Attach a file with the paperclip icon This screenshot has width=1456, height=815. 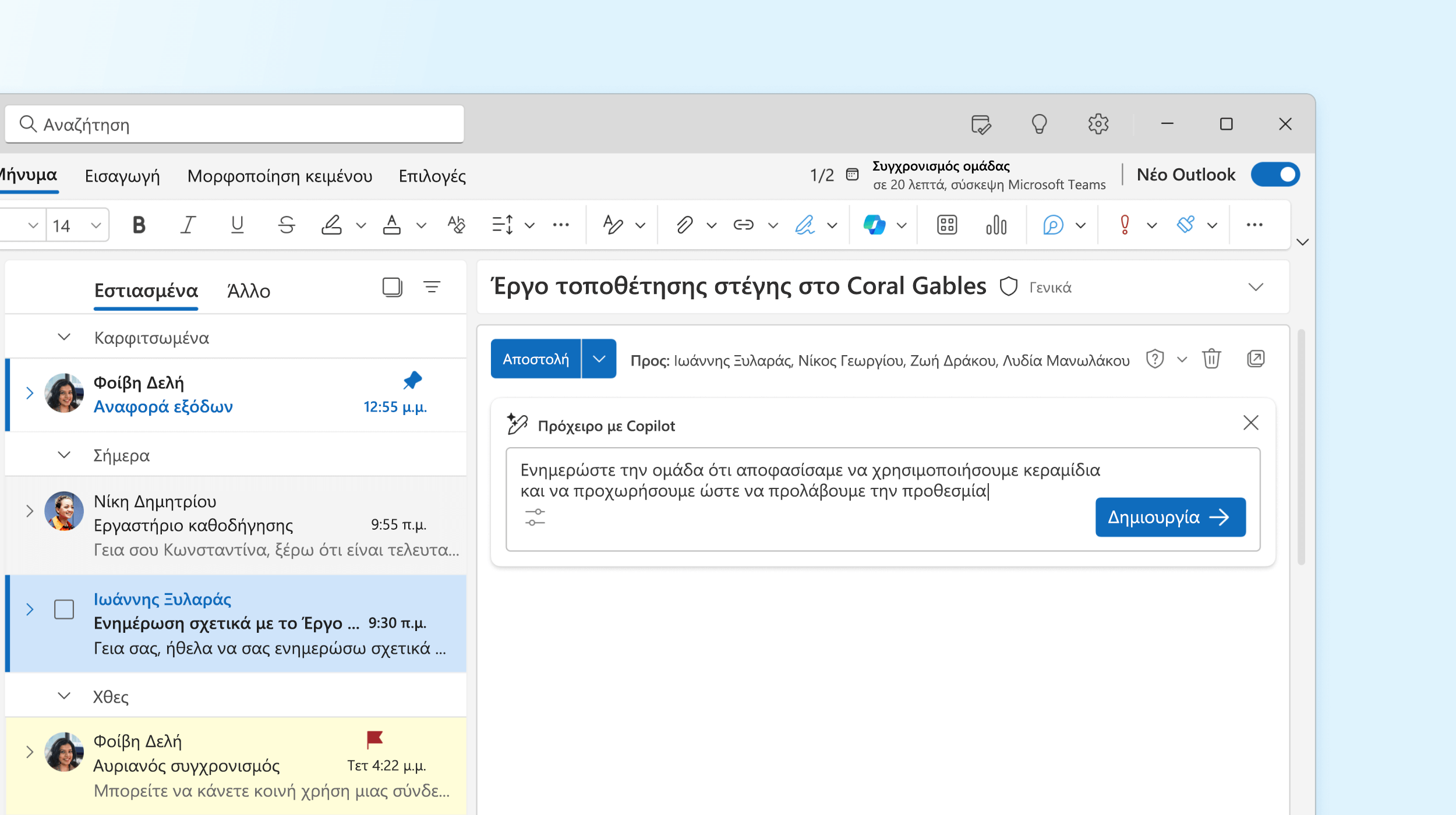pyautogui.click(x=684, y=225)
